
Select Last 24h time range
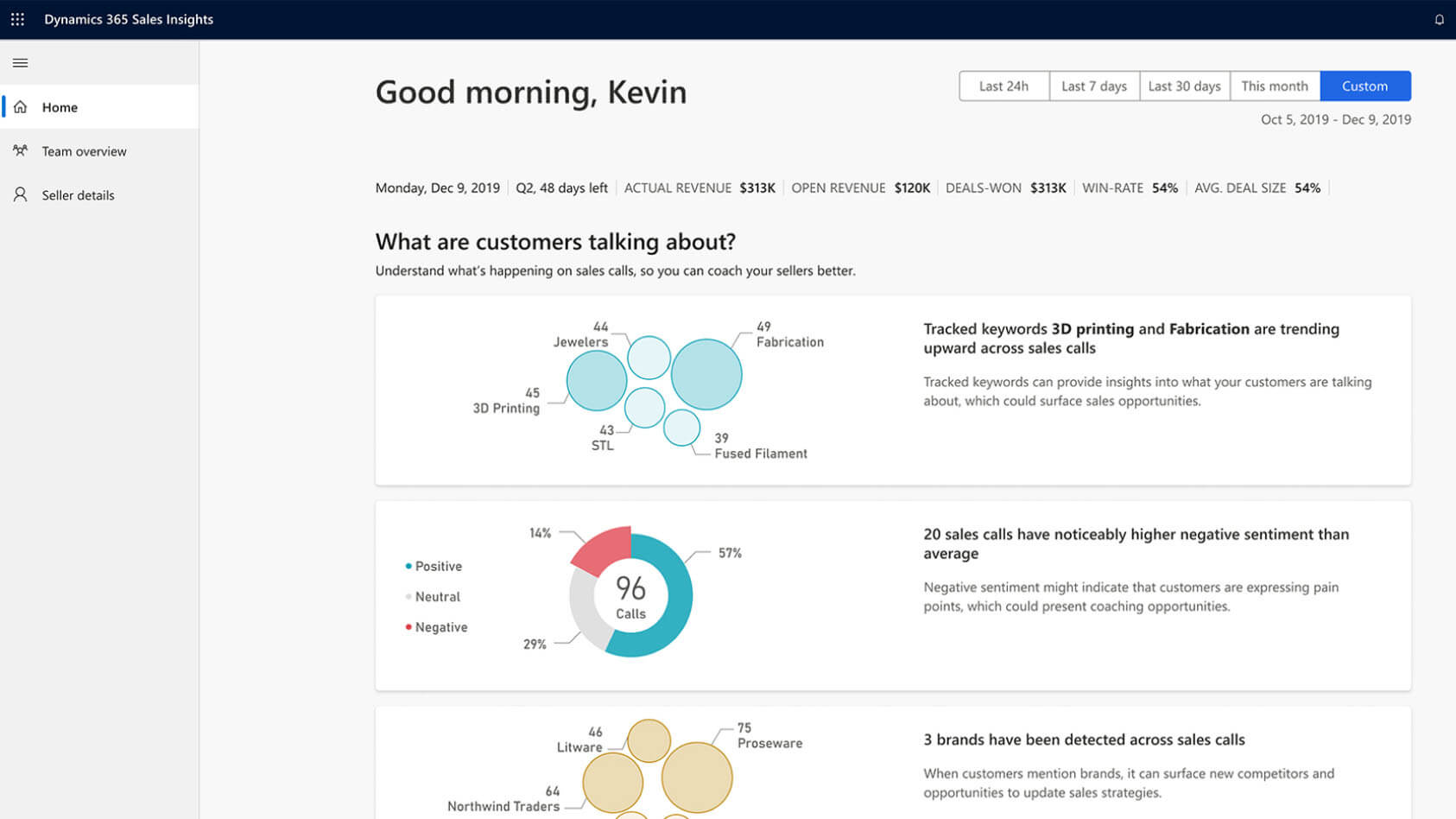click(1004, 86)
